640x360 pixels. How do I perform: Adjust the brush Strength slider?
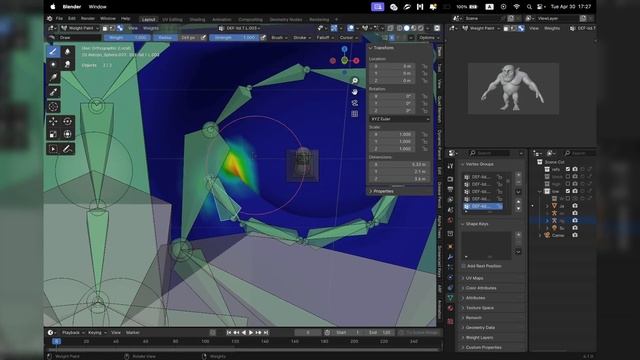[x=234, y=38]
